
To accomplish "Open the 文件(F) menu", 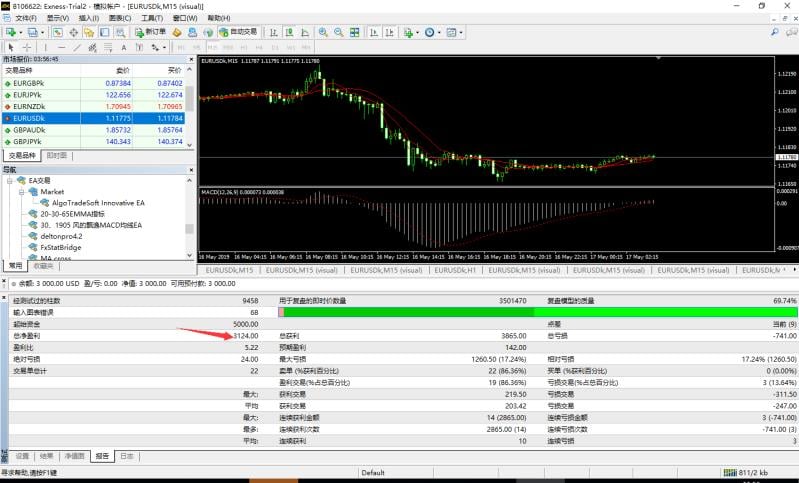I will click(25, 18).
